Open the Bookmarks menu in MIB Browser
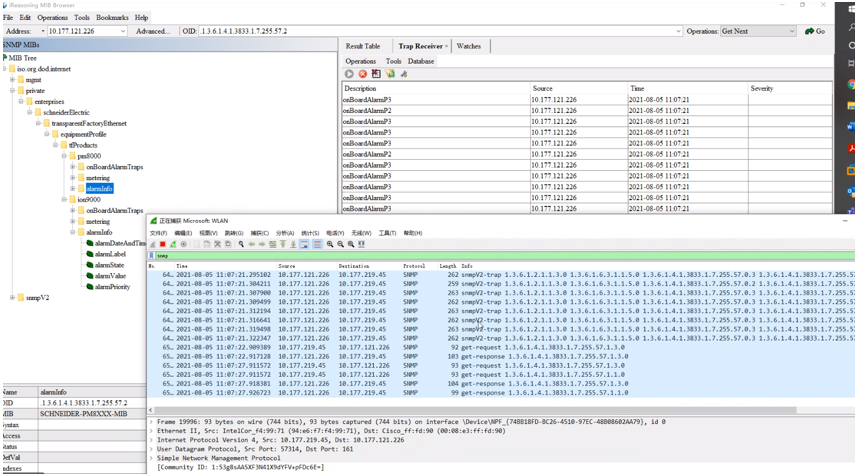861x474 pixels. pos(112,18)
